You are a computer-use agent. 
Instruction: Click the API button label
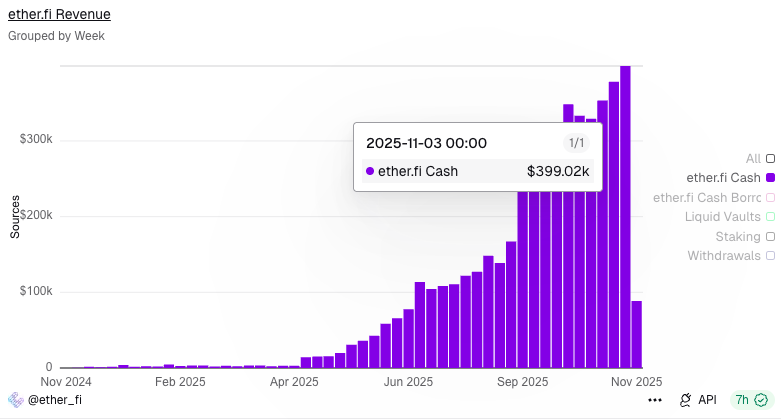click(707, 400)
